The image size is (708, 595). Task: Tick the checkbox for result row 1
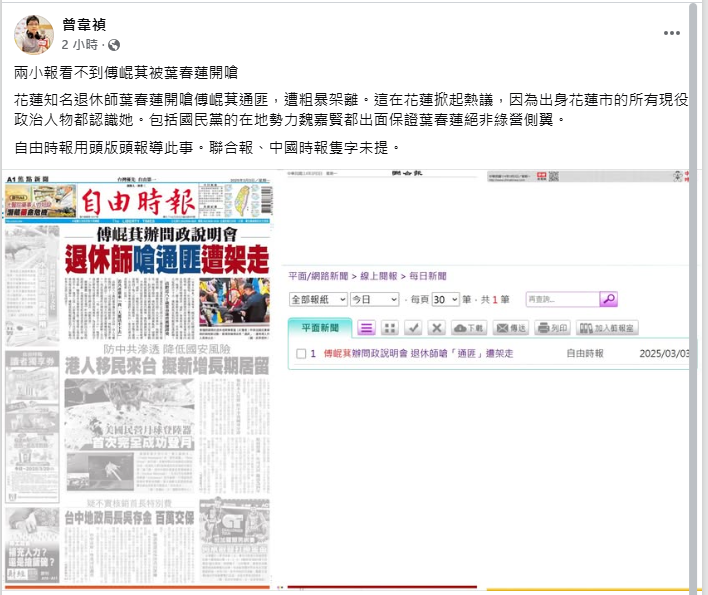(301, 353)
